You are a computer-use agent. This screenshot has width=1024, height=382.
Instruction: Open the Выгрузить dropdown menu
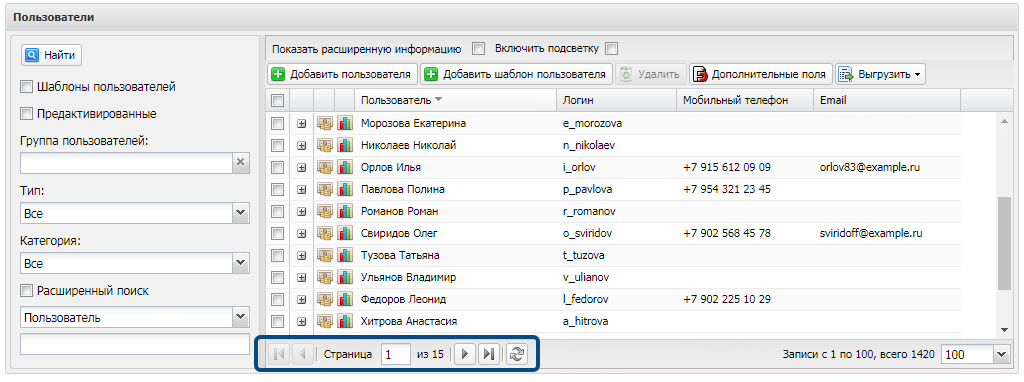[880, 74]
